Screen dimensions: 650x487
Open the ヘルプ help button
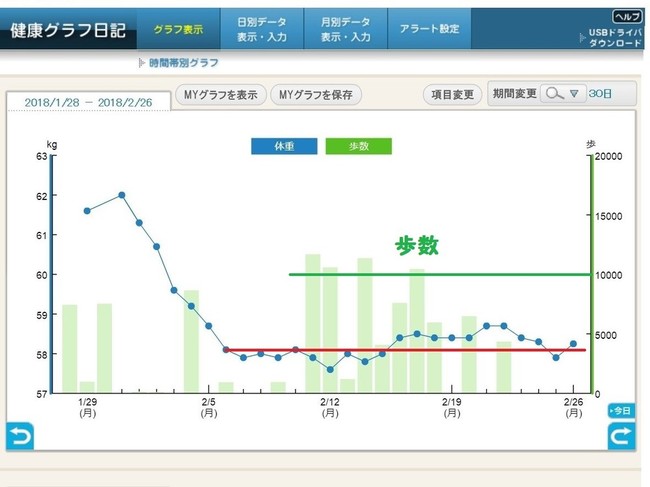coord(627,17)
